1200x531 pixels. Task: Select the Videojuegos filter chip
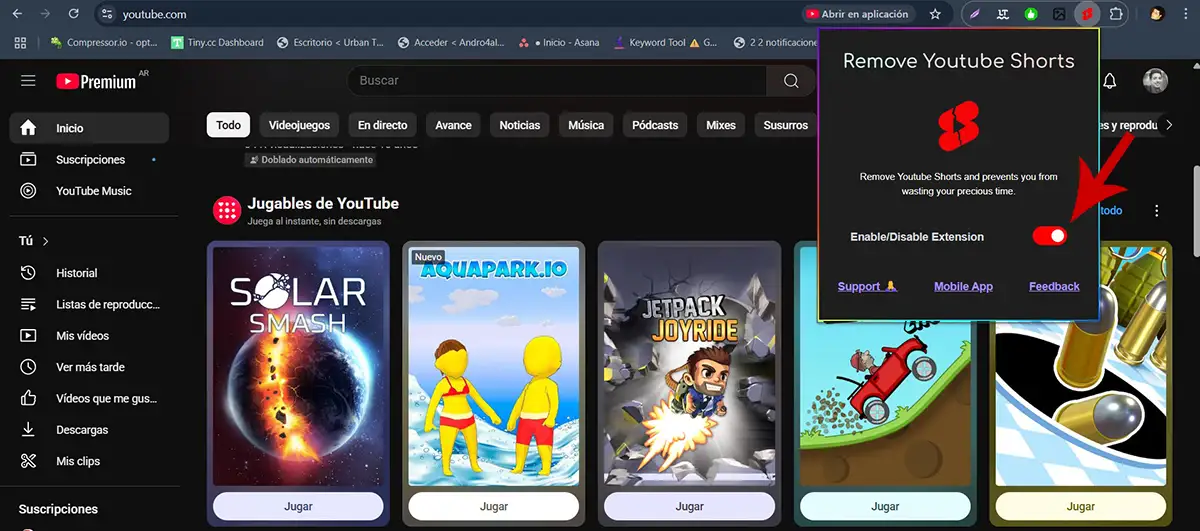(x=299, y=125)
